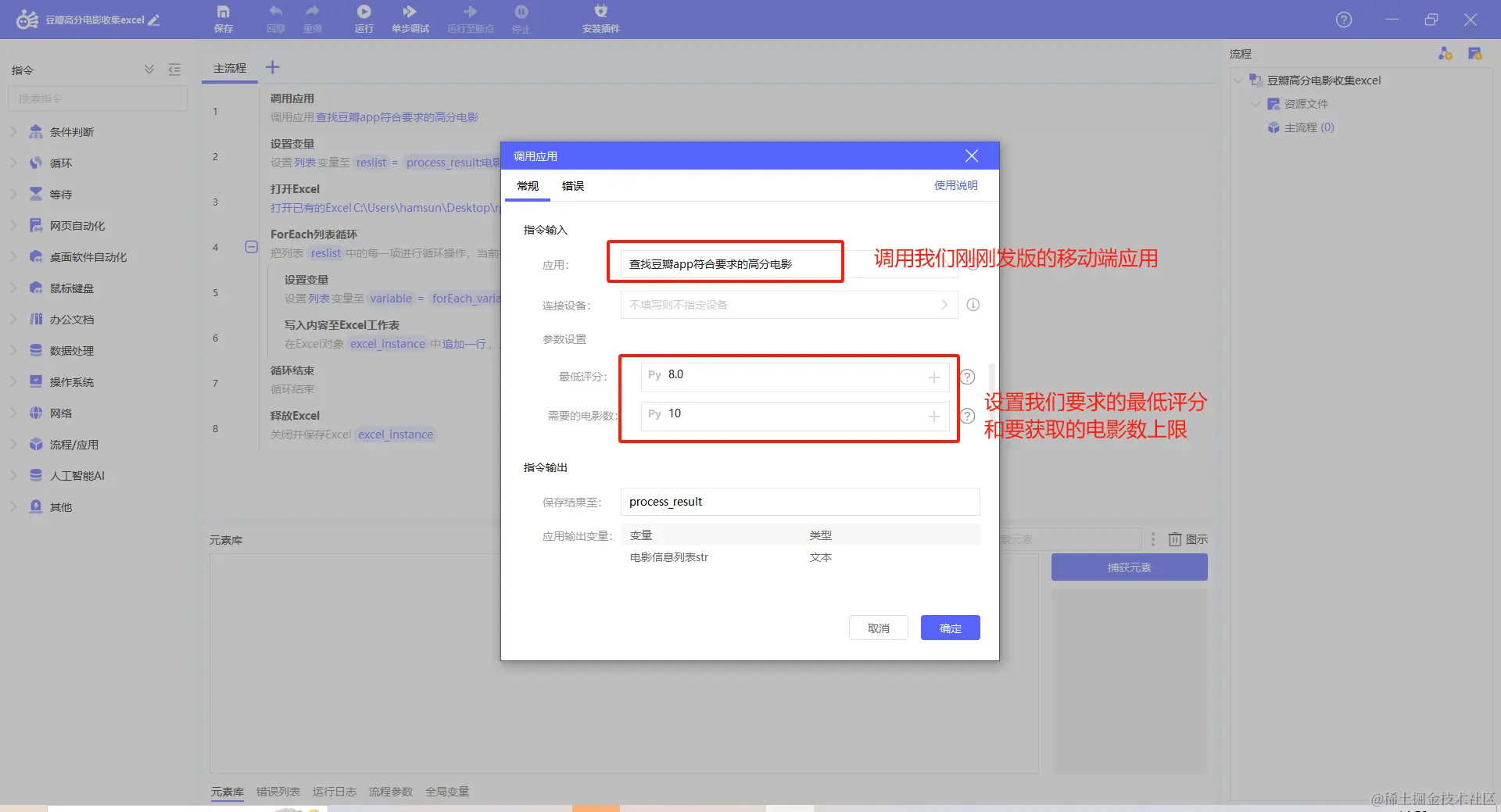Expand the 循环 command category
Image resolution: width=1501 pixels, height=812 pixels.
pyautogui.click(x=13, y=163)
